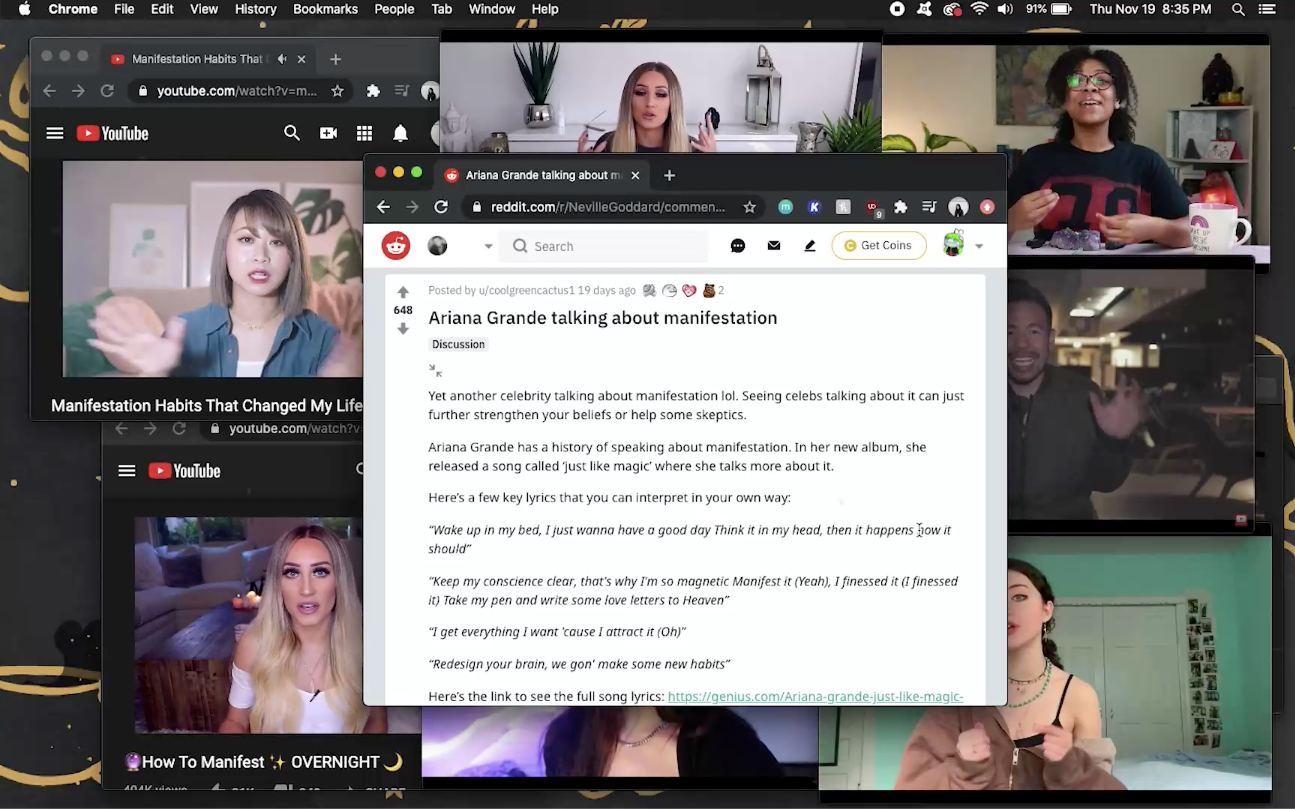Click YouTube logo in lower YouTube window

(x=184, y=471)
